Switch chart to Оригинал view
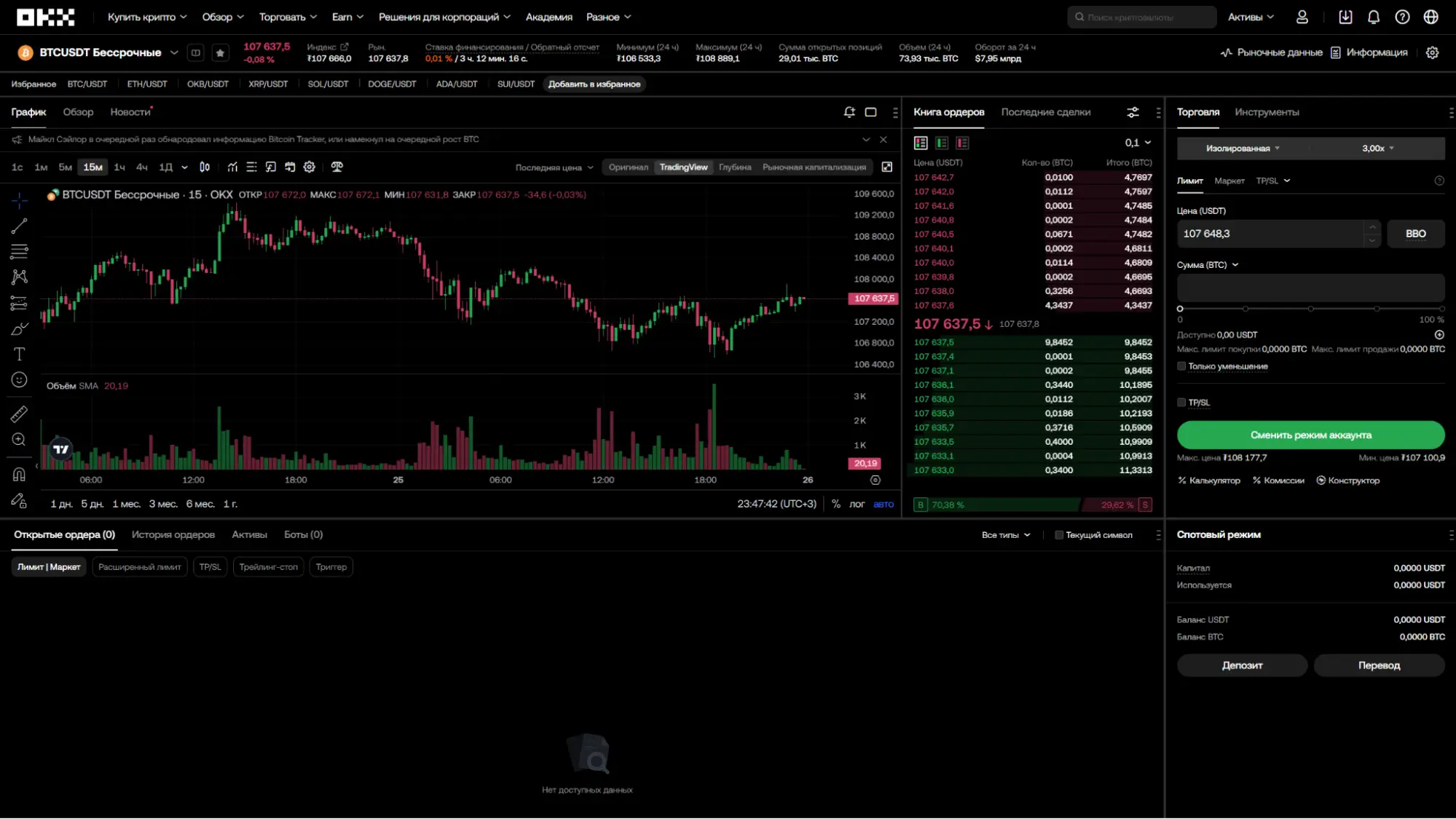1456x819 pixels. (x=629, y=167)
